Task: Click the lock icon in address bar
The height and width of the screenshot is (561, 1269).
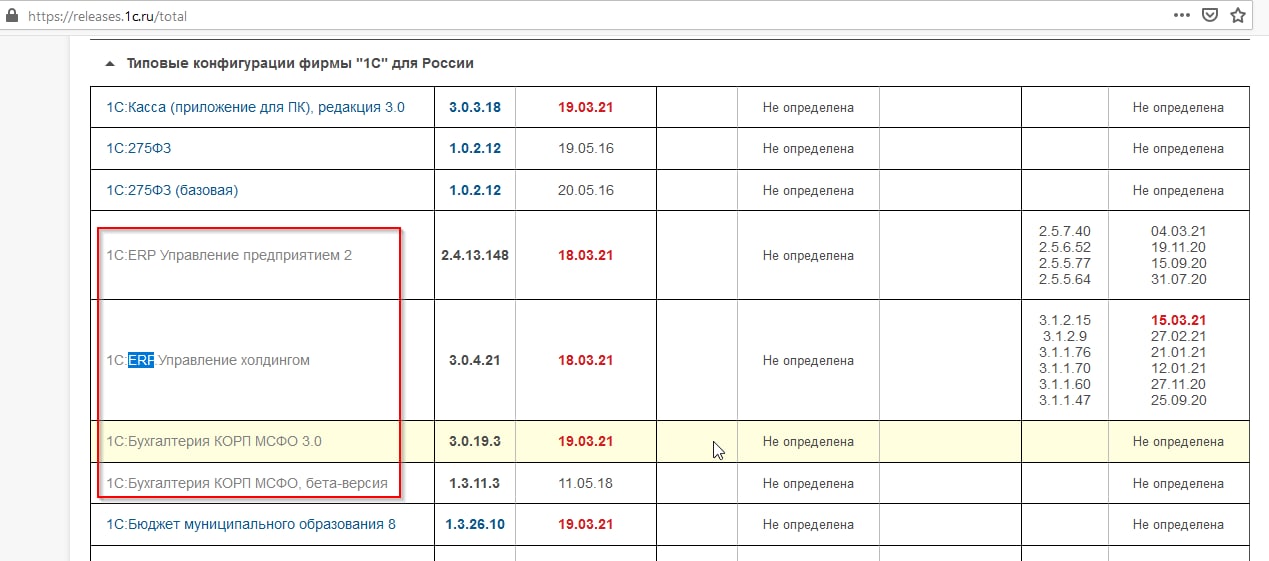Action: [10, 16]
